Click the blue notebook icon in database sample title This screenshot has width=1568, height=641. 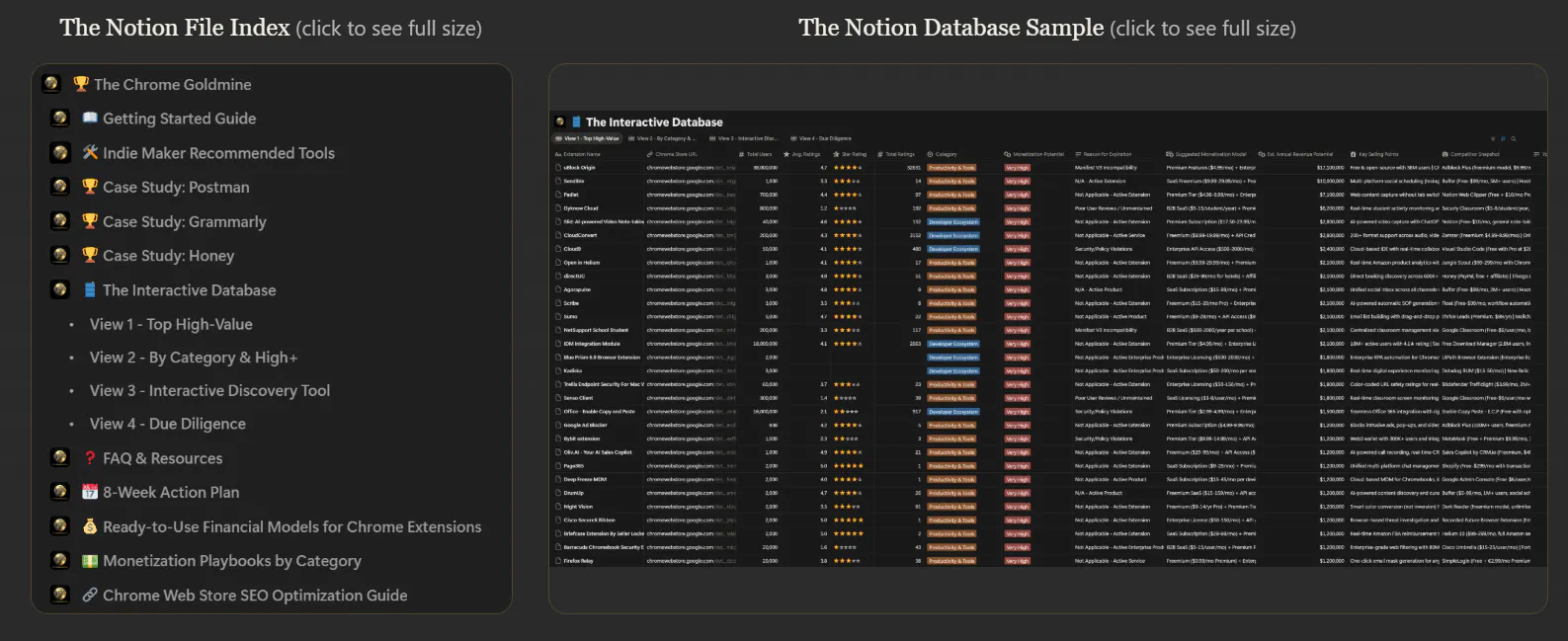click(x=576, y=121)
